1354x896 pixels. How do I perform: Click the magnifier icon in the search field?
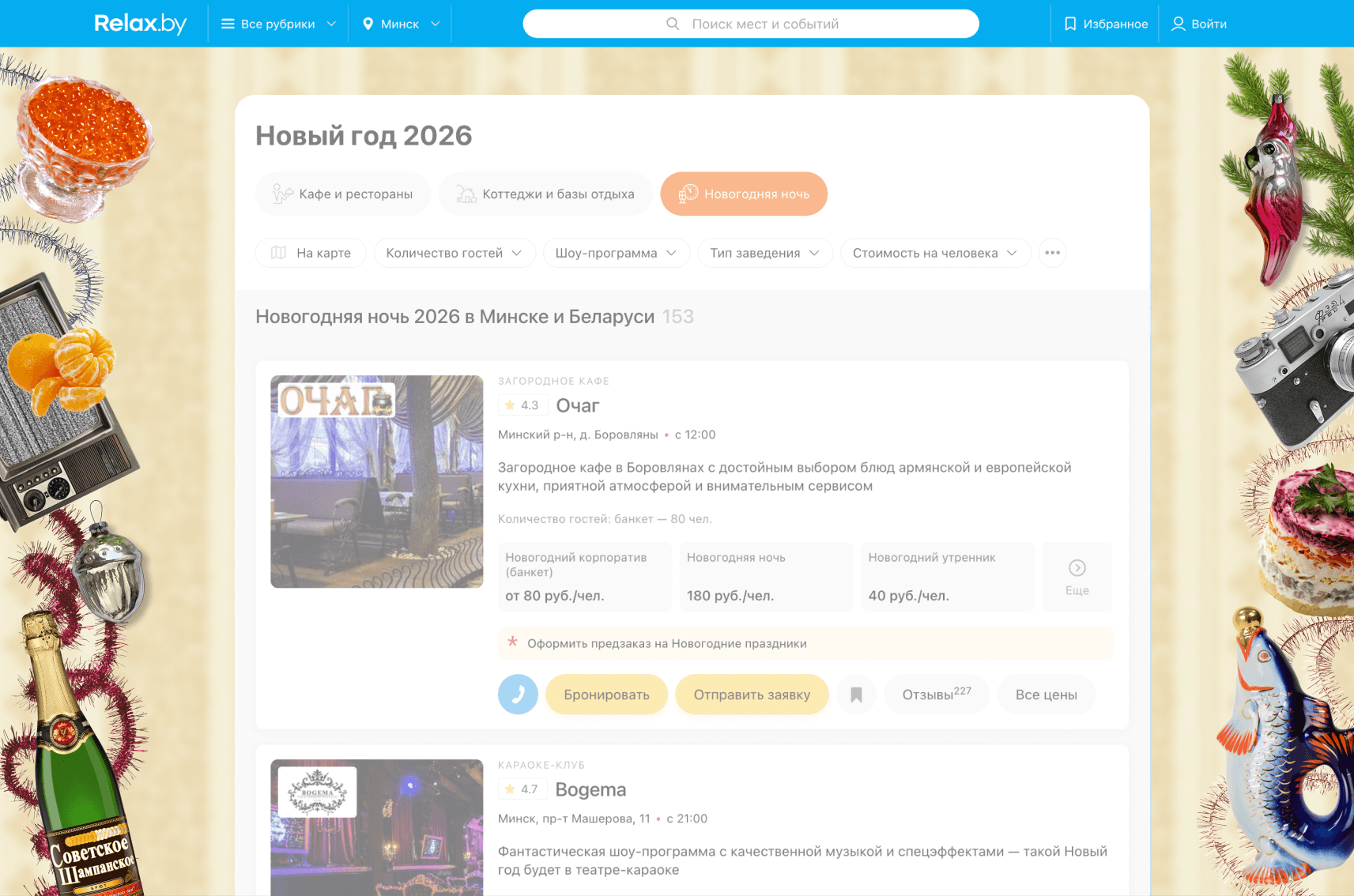pyautogui.click(x=673, y=24)
